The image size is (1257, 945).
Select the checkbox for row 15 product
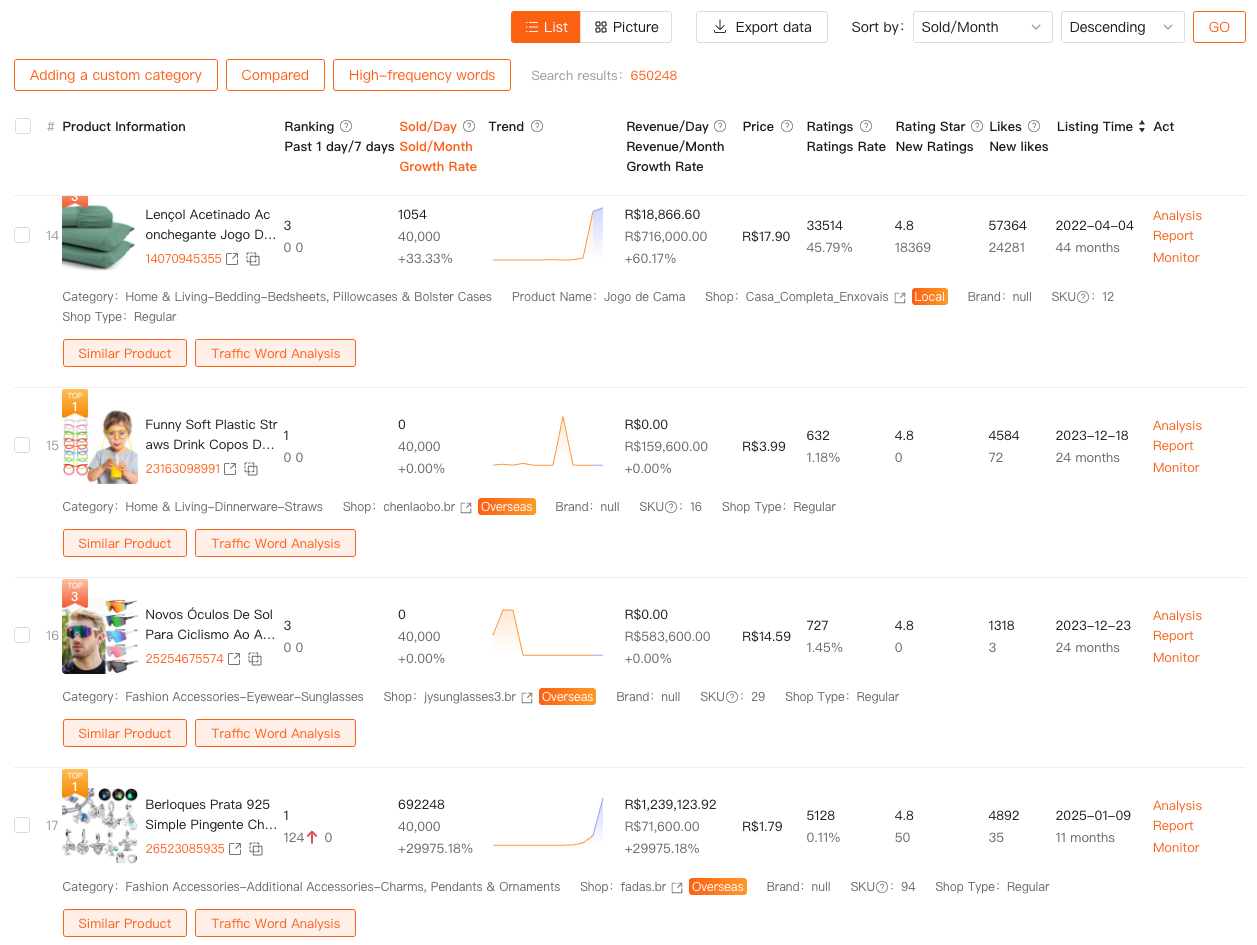point(22,445)
